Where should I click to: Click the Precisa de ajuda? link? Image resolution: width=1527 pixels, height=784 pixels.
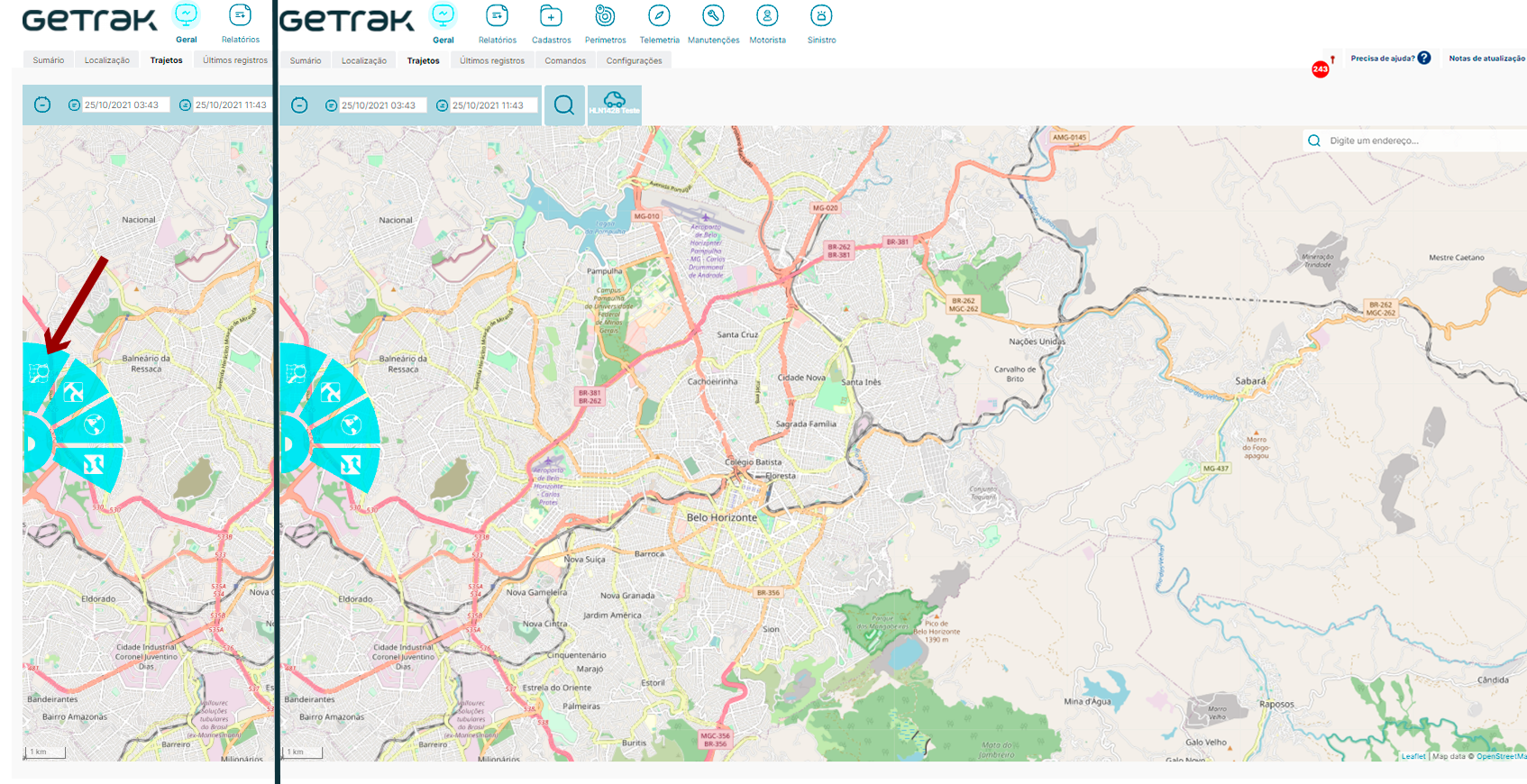pyautogui.click(x=1383, y=59)
